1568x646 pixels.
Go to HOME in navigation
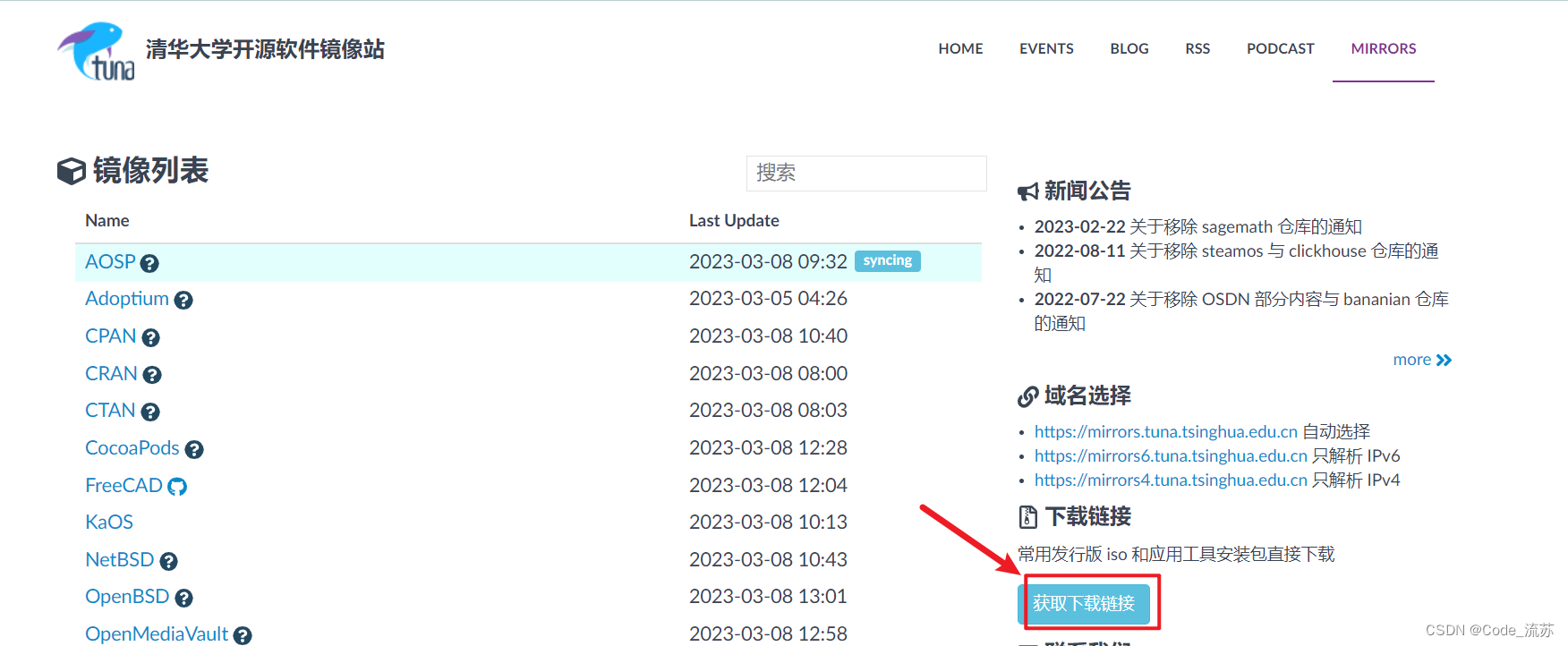[960, 48]
